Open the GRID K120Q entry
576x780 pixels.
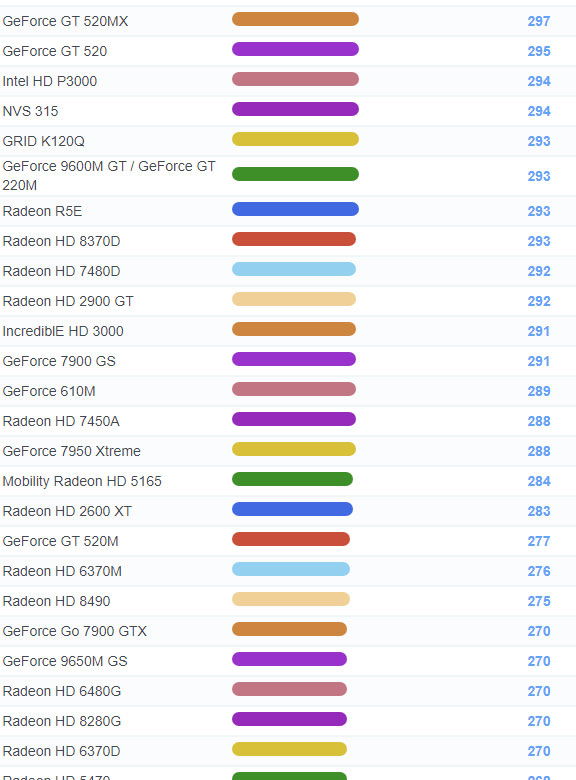coord(44,141)
